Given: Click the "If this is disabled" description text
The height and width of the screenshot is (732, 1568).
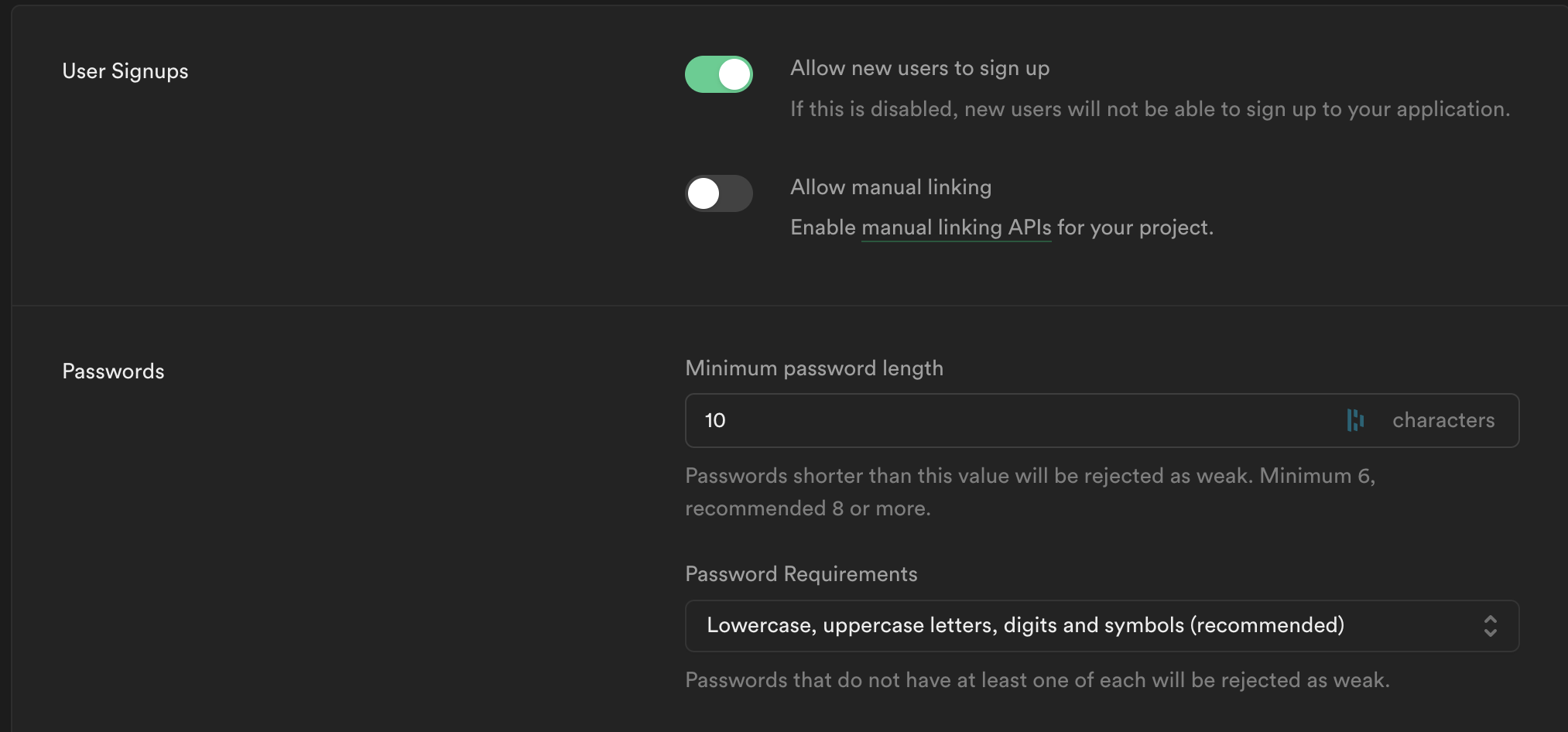Looking at the screenshot, I should pyautogui.click(x=1149, y=109).
